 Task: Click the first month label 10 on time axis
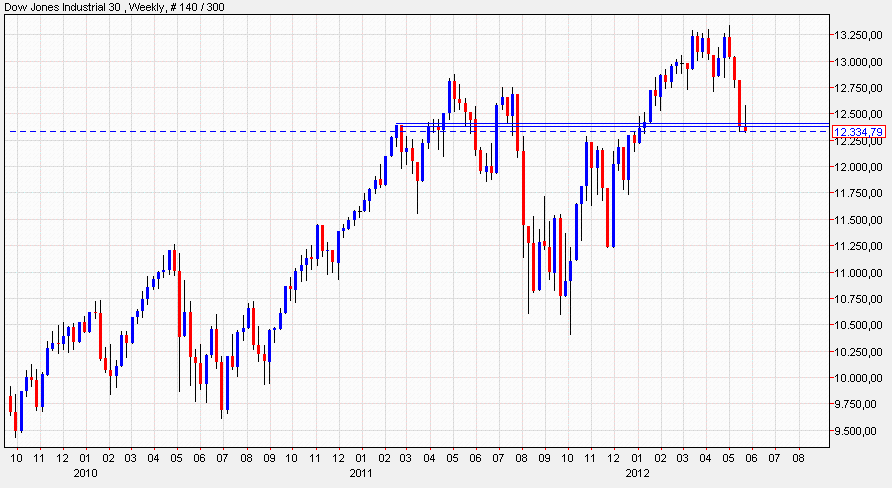(16, 457)
